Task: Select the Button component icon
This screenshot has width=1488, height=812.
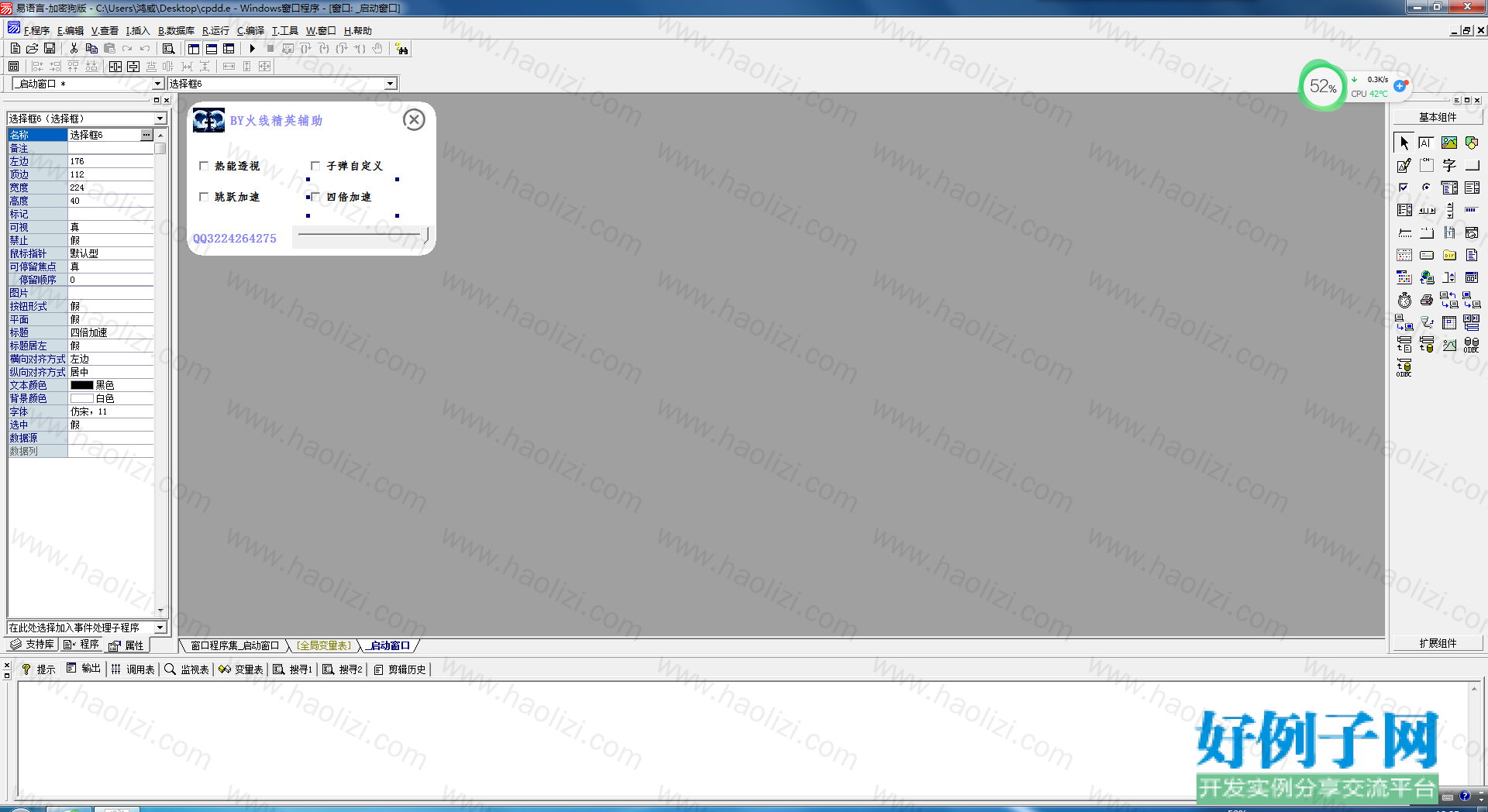Action: (x=1472, y=165)
